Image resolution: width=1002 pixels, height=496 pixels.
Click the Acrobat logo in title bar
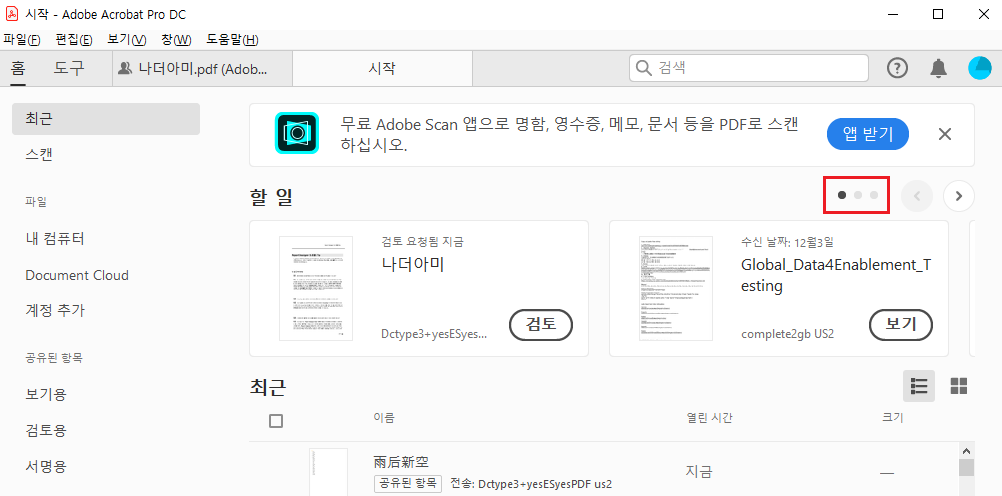click(x=12, y=14)
